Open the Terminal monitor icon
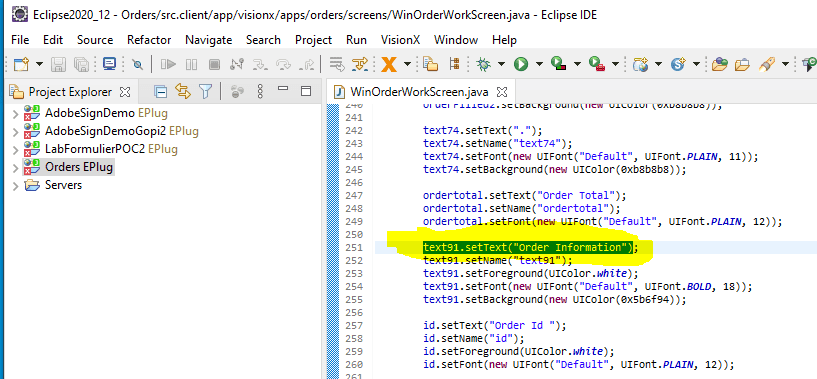The image size is (817, 379). pyautogui.click(x=109, y=64)
